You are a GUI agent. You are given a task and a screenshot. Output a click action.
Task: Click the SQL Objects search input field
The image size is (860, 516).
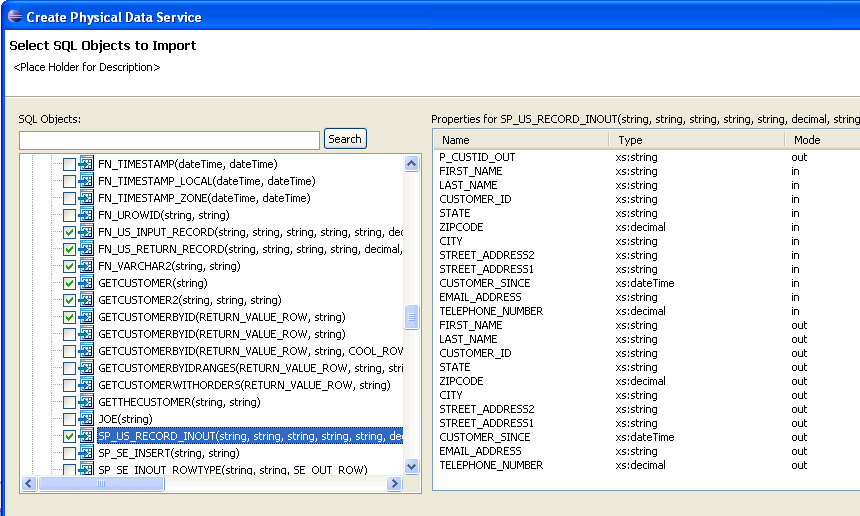[x=169, y=140]
